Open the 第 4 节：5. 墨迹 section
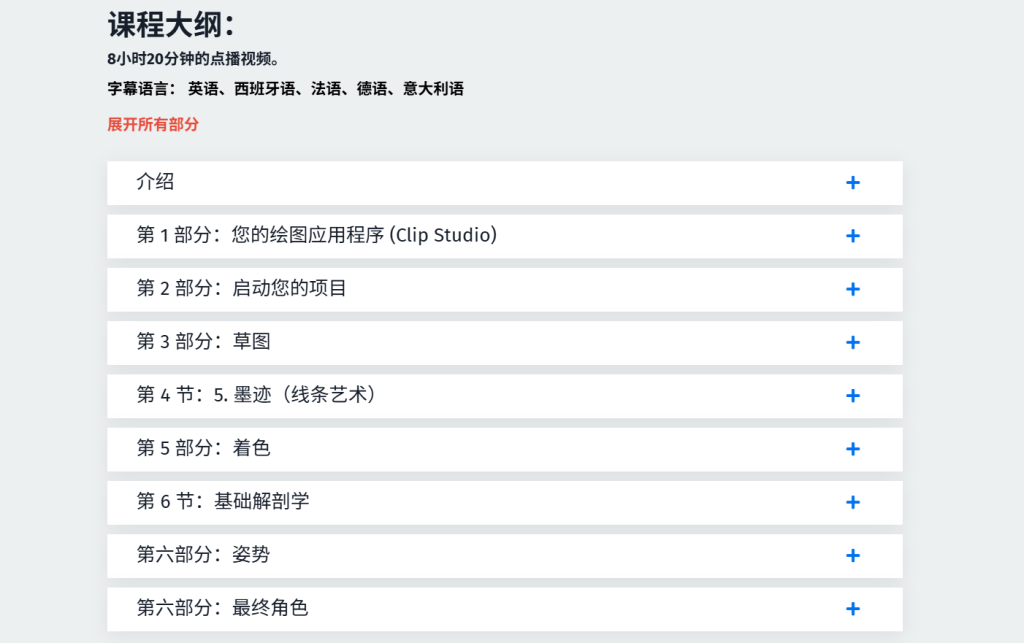 pyautogui.click(x=505, y=396)
